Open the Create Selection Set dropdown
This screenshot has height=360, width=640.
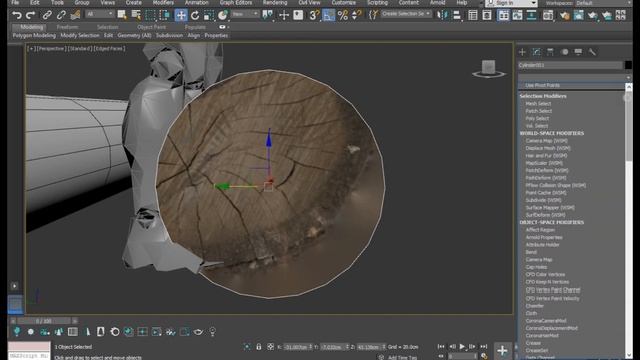406,14
